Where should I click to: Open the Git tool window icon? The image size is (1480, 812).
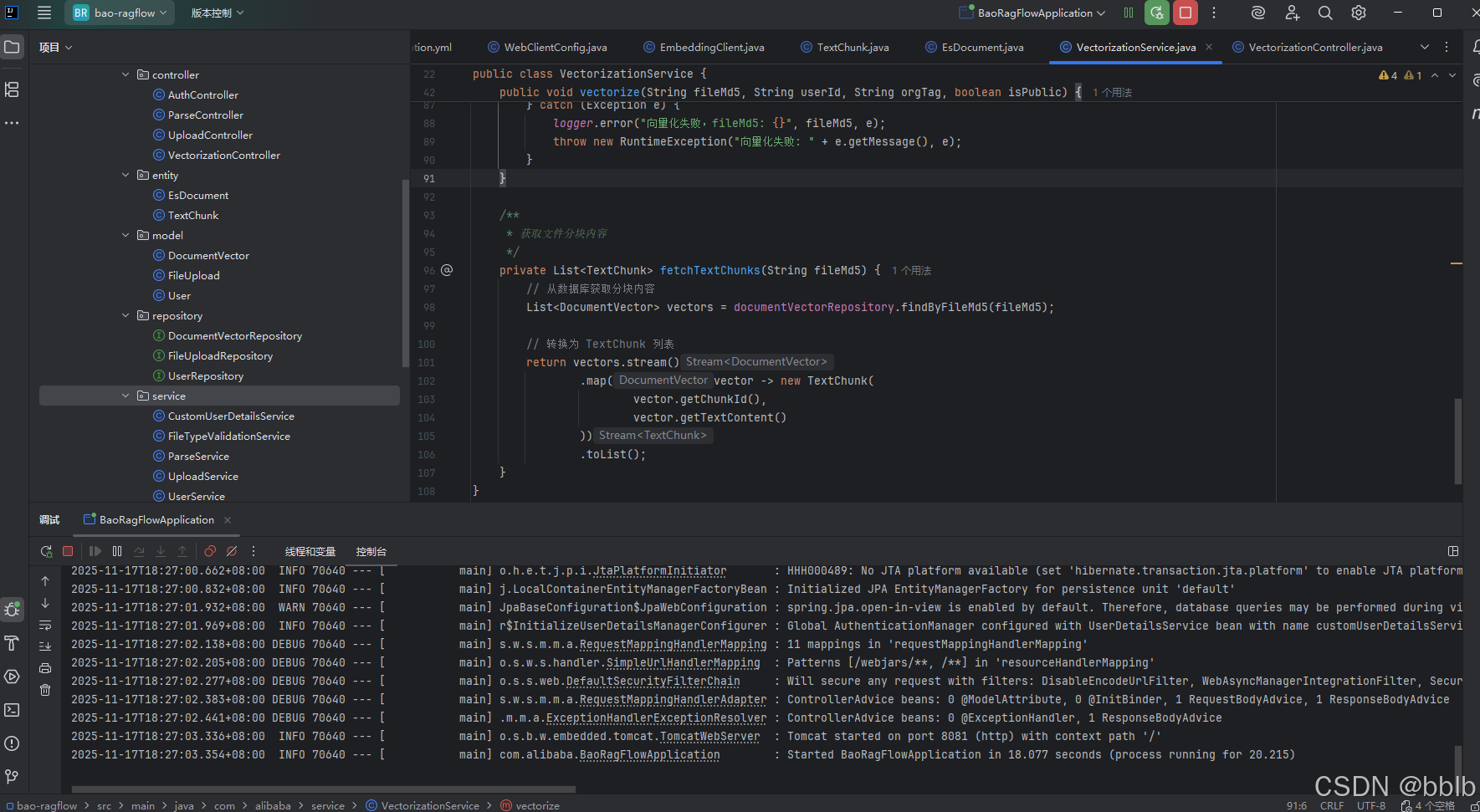pos(12,777)
